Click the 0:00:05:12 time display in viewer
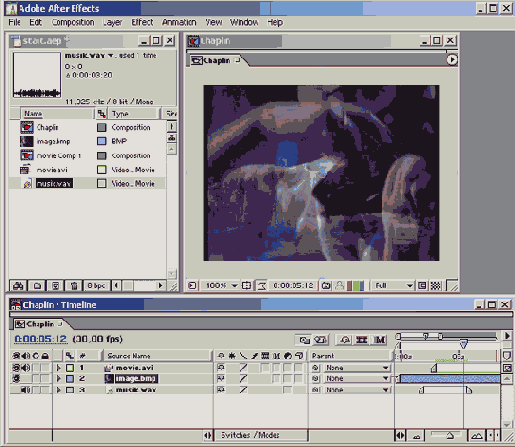 pyautogui.click(x=293, y=286)
